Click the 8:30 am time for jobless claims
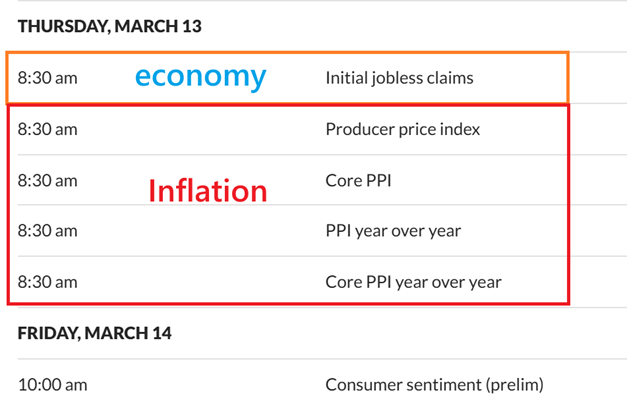This screenshot has width=627, height=407. click(47, 78)
